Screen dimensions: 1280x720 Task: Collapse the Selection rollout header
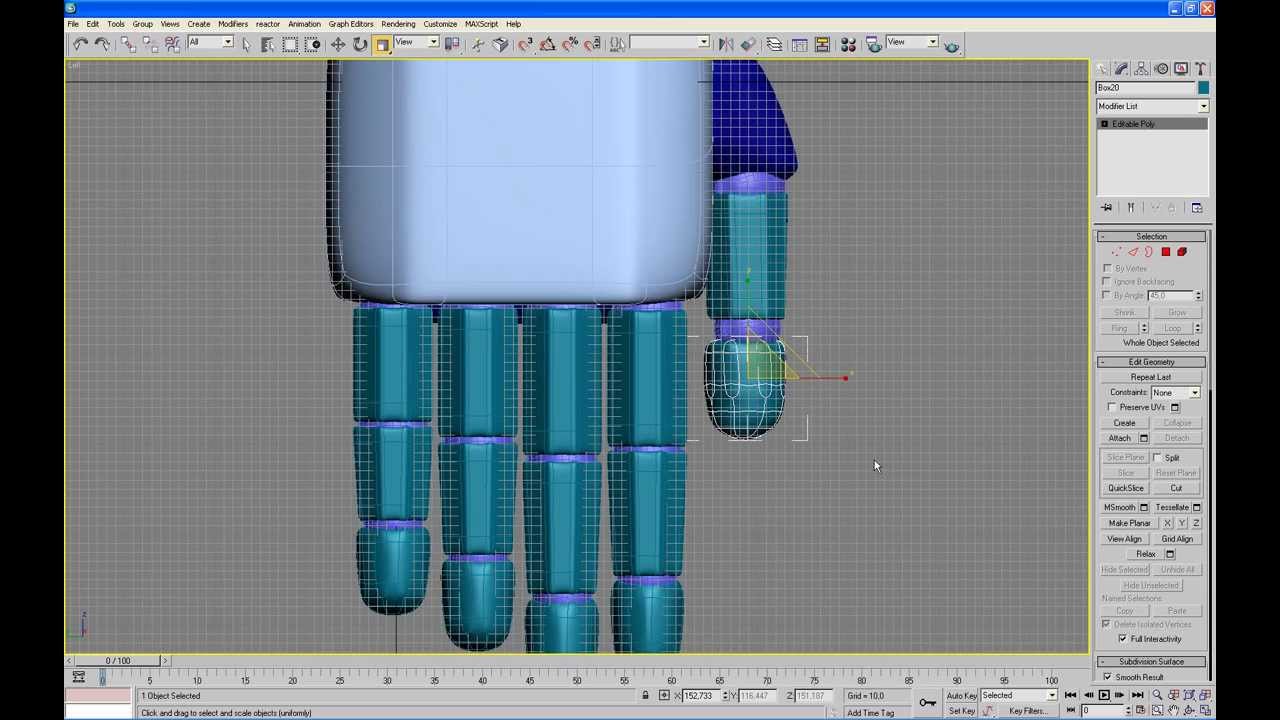point(1151,237)
